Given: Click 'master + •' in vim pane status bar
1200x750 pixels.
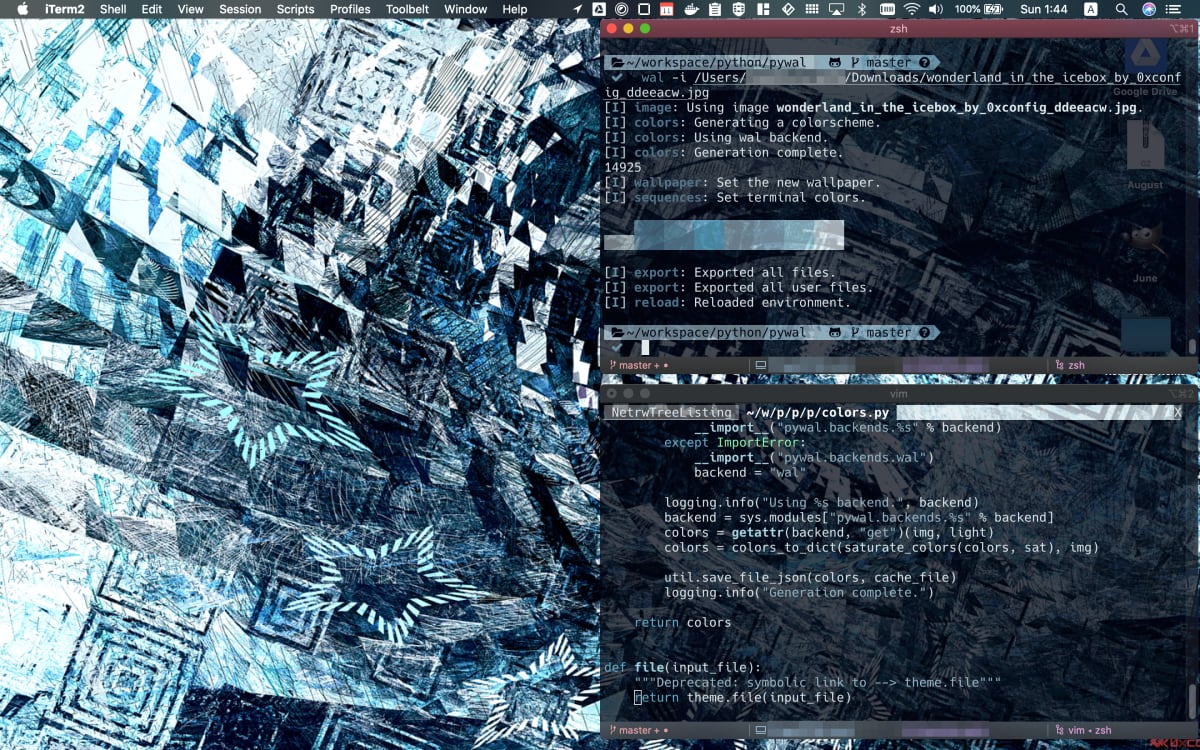Looking at the screenshot, I should click(x=638, y=730).
